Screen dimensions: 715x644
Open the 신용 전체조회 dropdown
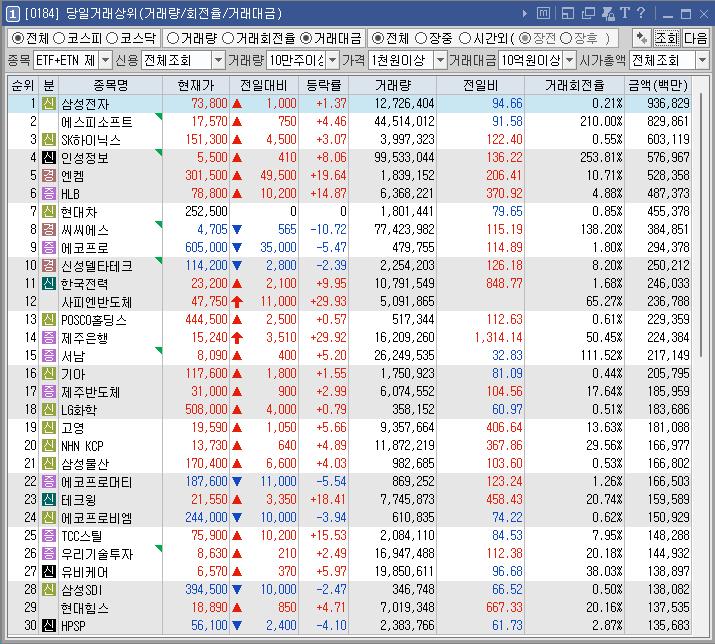point(218,60)
